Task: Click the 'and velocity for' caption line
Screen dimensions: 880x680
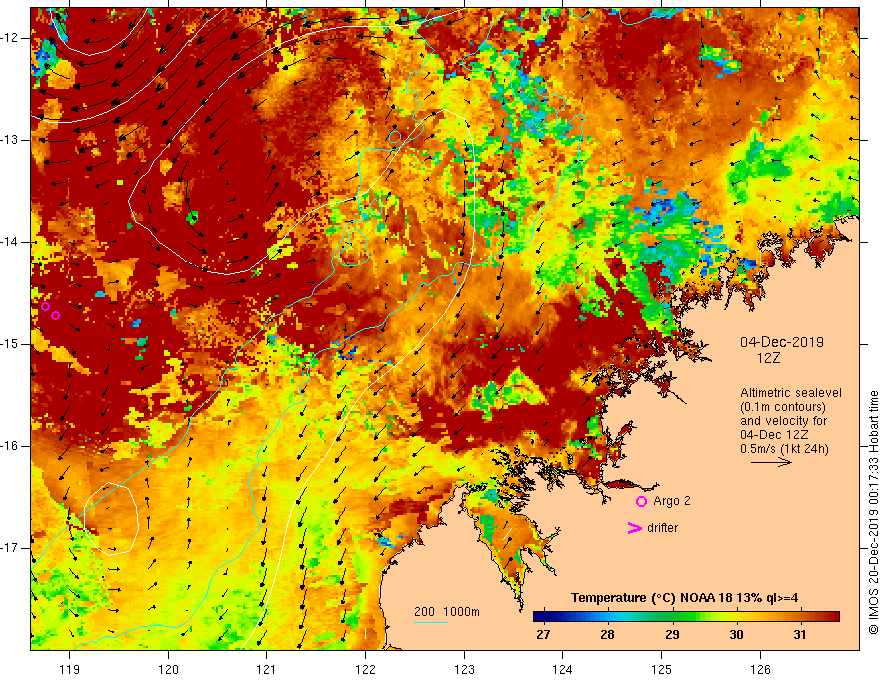Action: (x=783, y=421)
